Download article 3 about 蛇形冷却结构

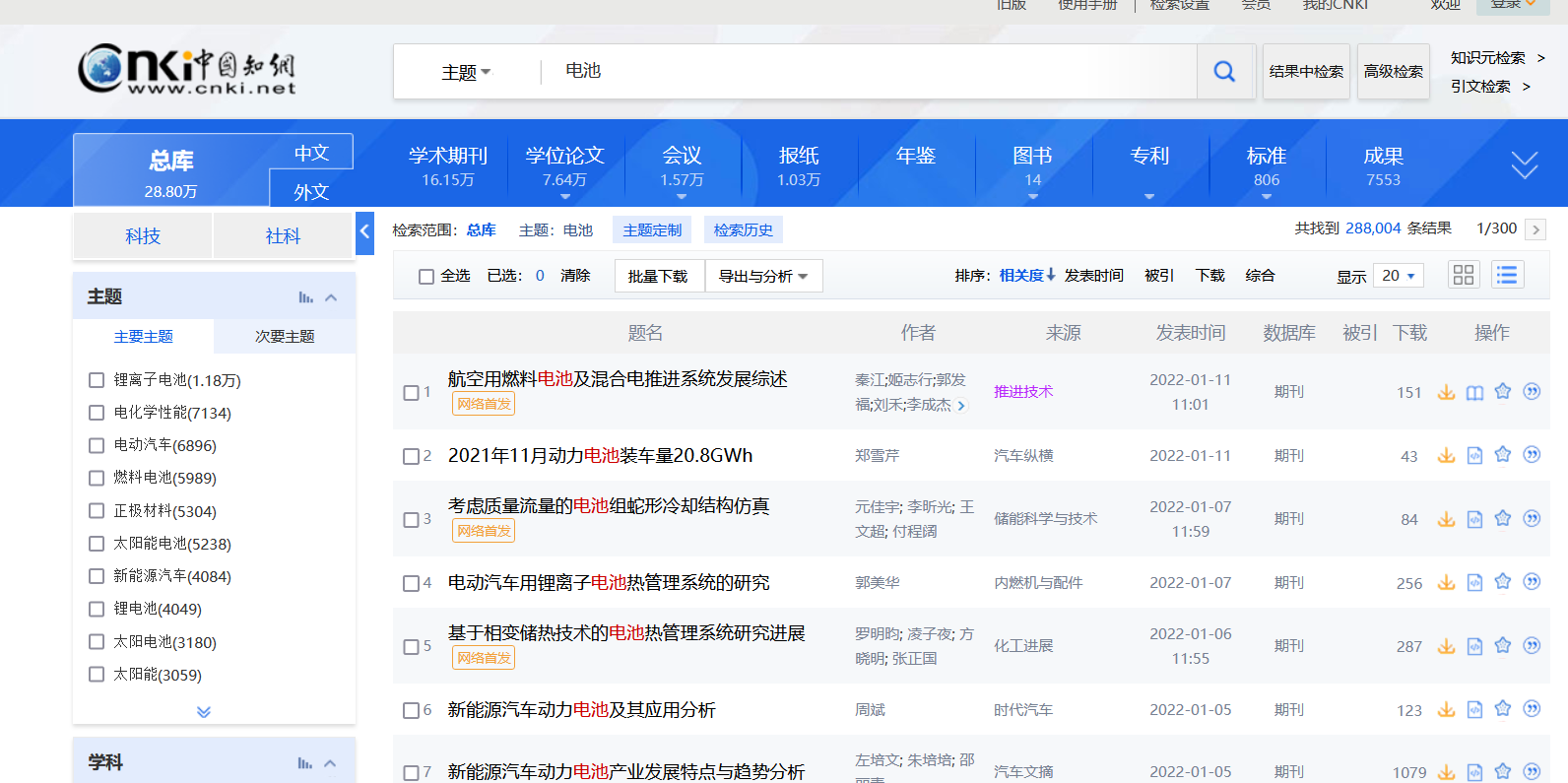[x=1446, y=519]
